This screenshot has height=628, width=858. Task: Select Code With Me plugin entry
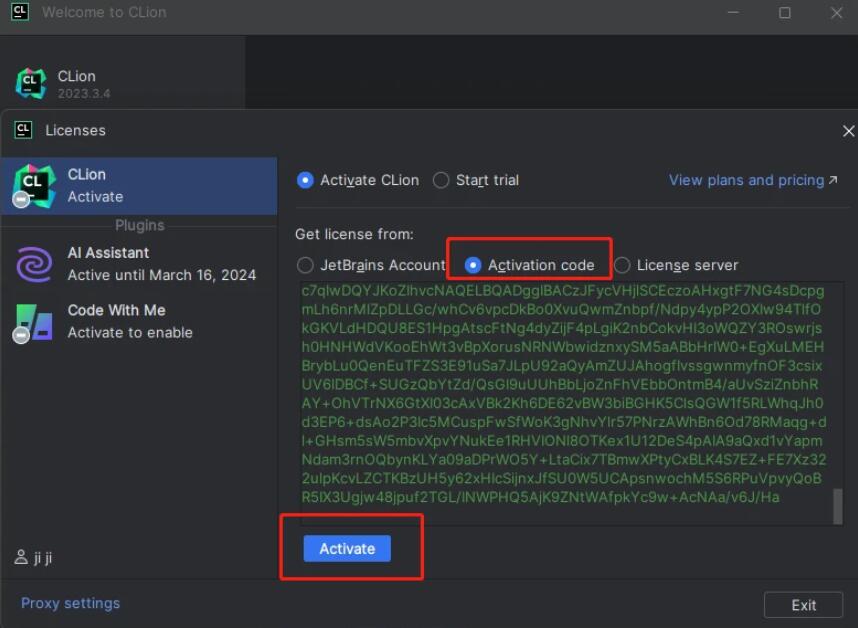click(x=139, y=322)
